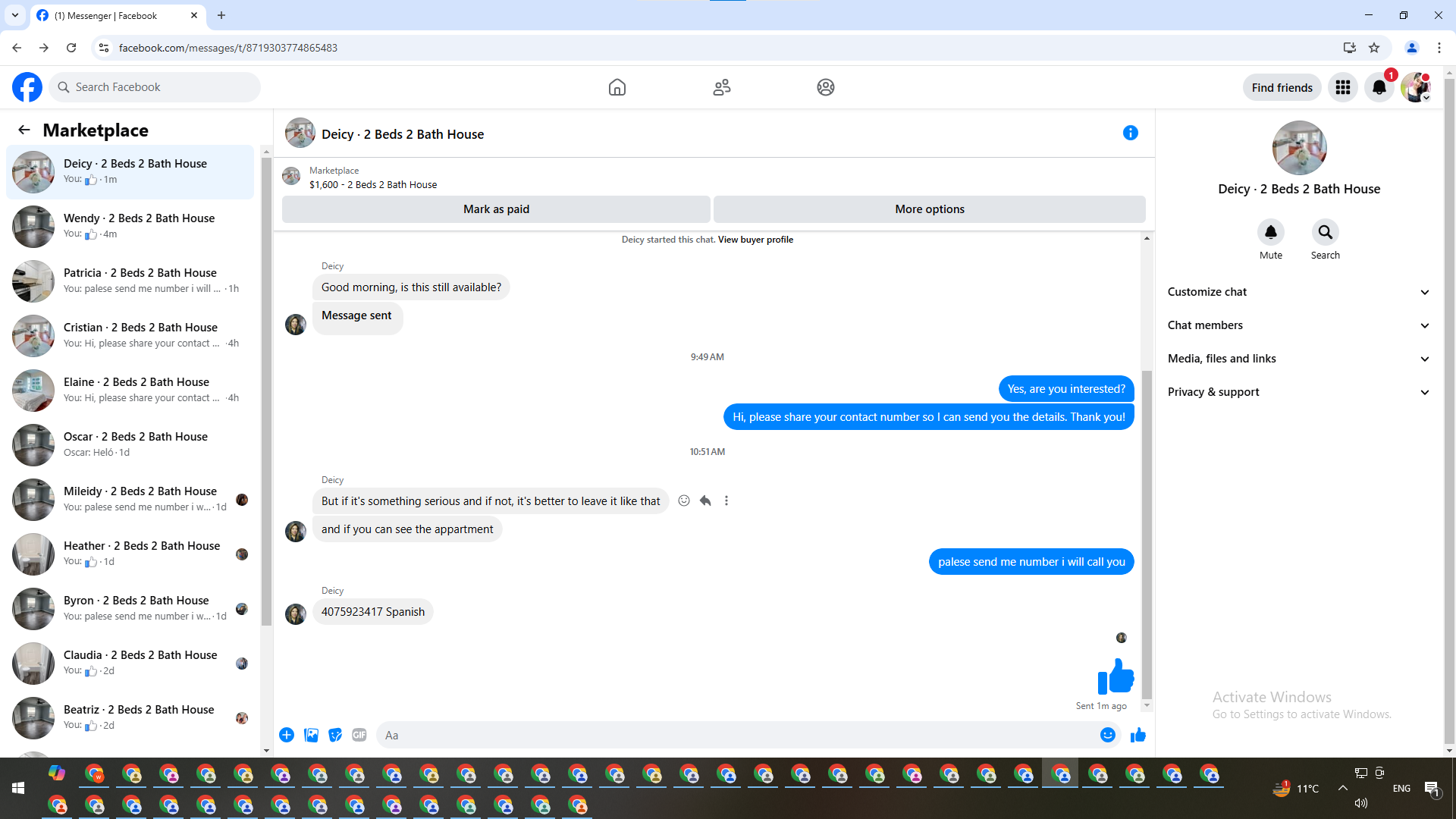Open the Copilot icon in the taskbar
Image resolution: width=1456 pixels, height=819 pixels.
57,773
